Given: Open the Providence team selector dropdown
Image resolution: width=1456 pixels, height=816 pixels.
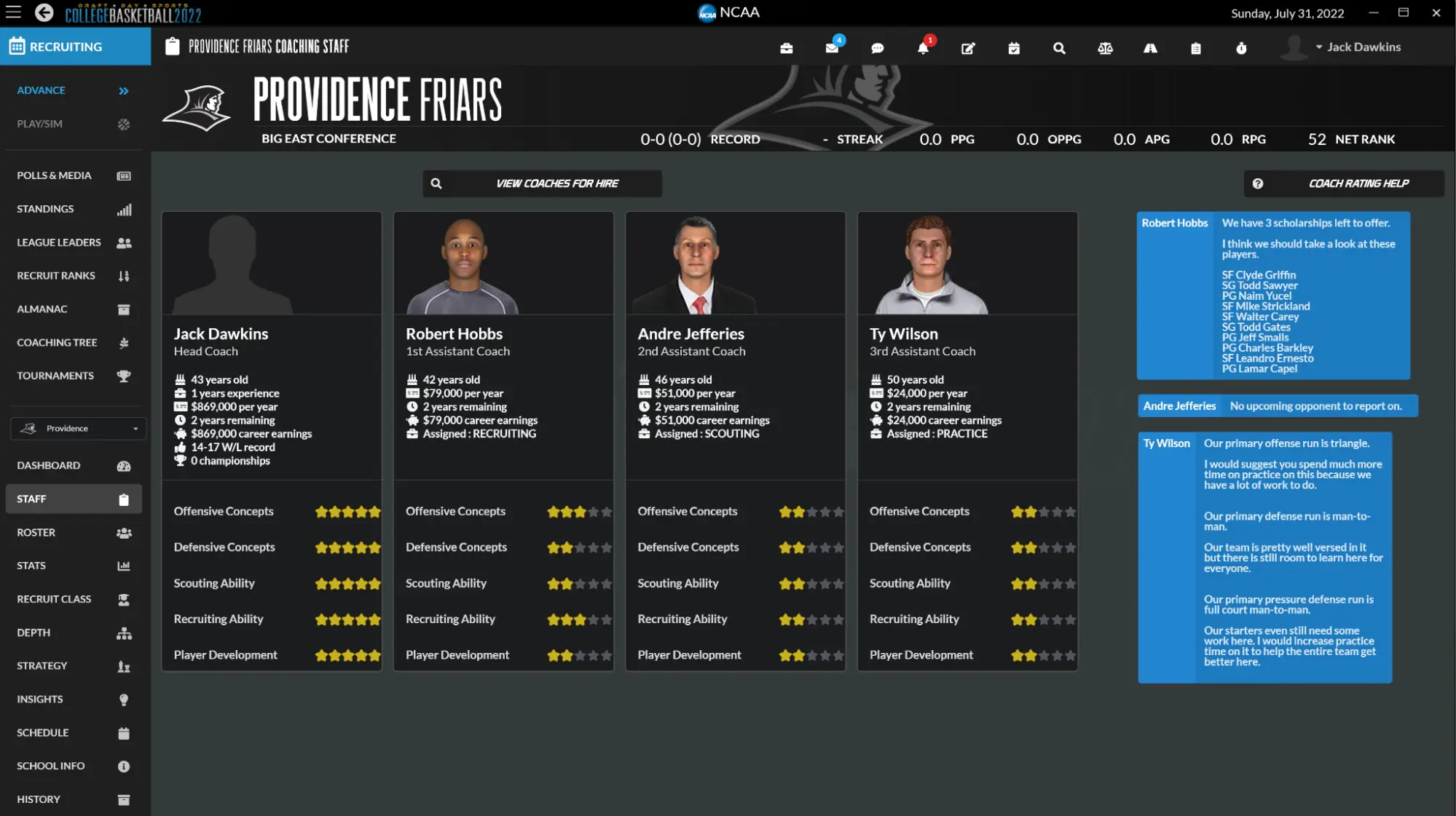Looking at the screenshot, I should [x=79, y=428].
